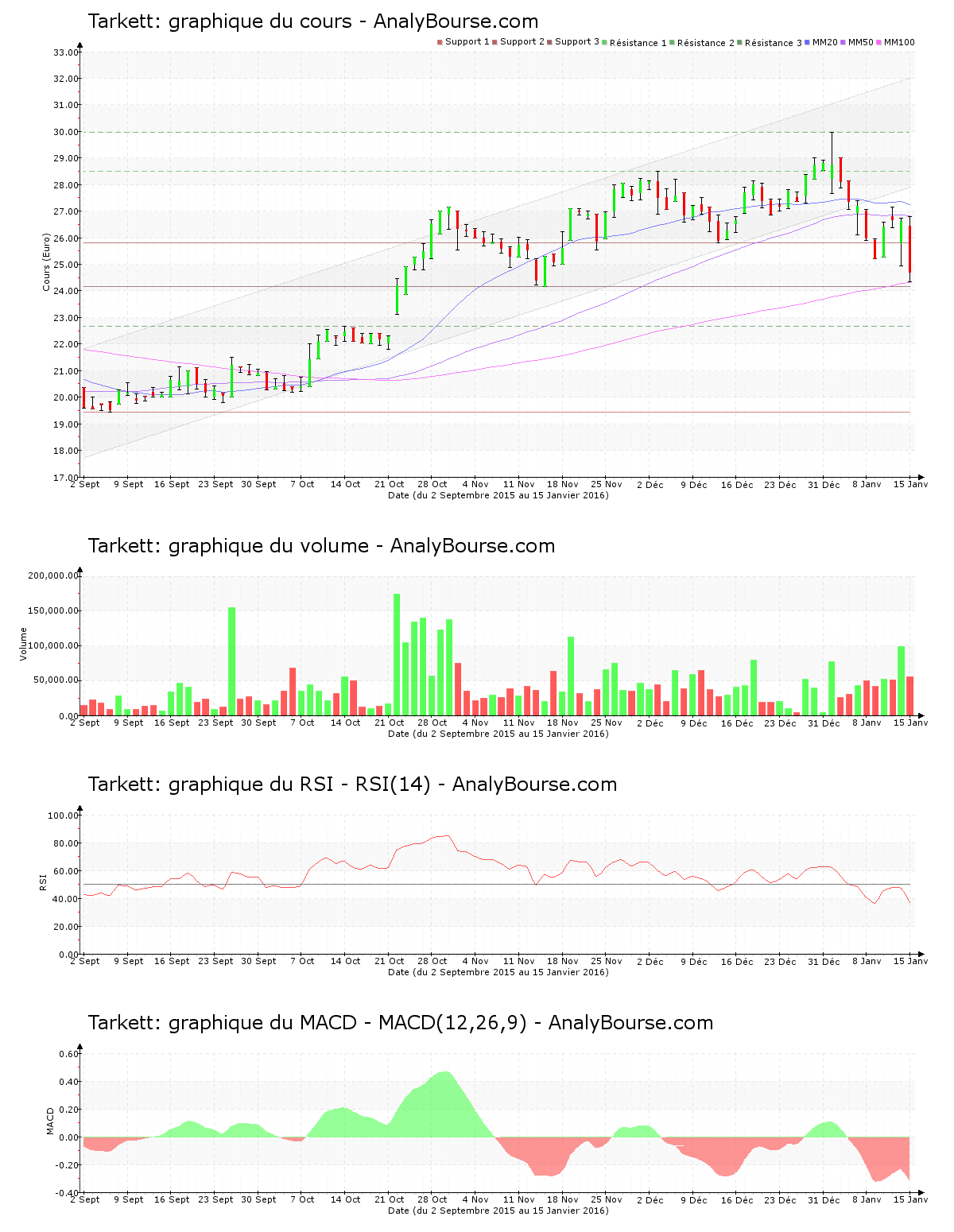
Task: Click the 50,000.00 volume axis label
Action: pos(56,680)
